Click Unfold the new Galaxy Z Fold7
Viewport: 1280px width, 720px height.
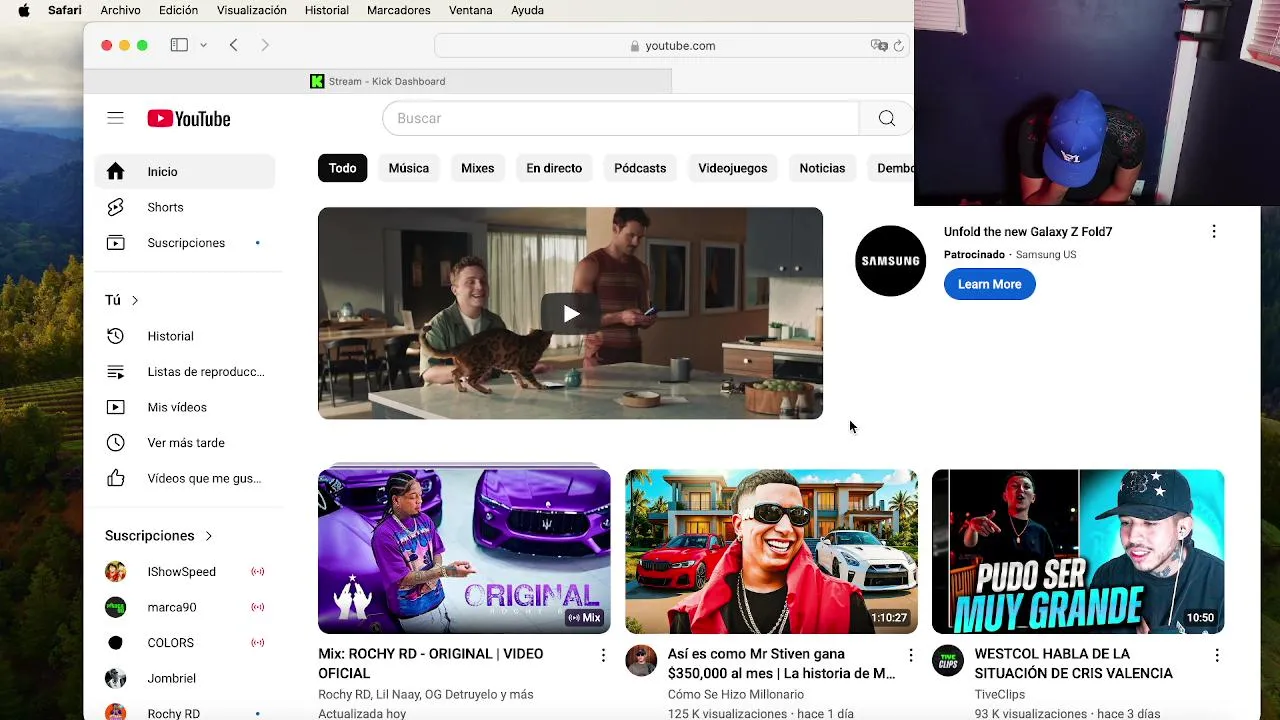(1028, 231)
